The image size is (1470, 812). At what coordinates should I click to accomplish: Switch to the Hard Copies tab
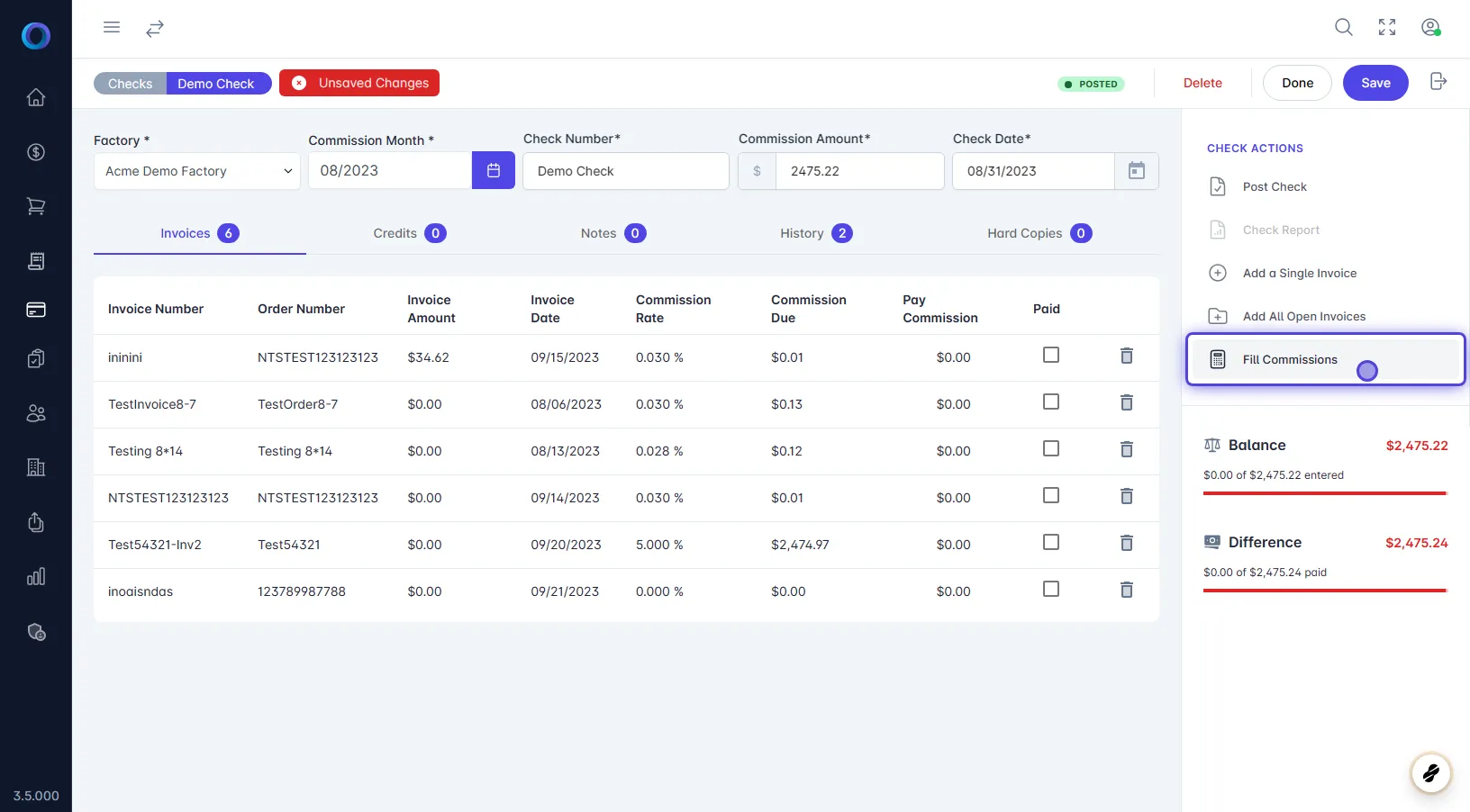[x=1039, y=233]
